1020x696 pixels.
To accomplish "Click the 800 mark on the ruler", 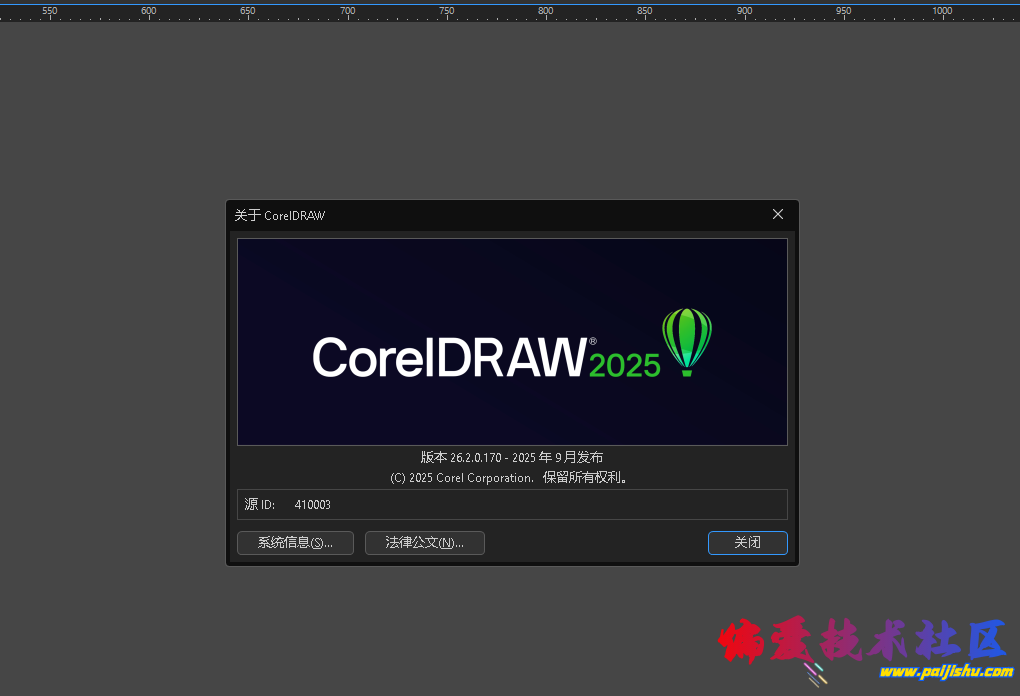I will [546, 11].
